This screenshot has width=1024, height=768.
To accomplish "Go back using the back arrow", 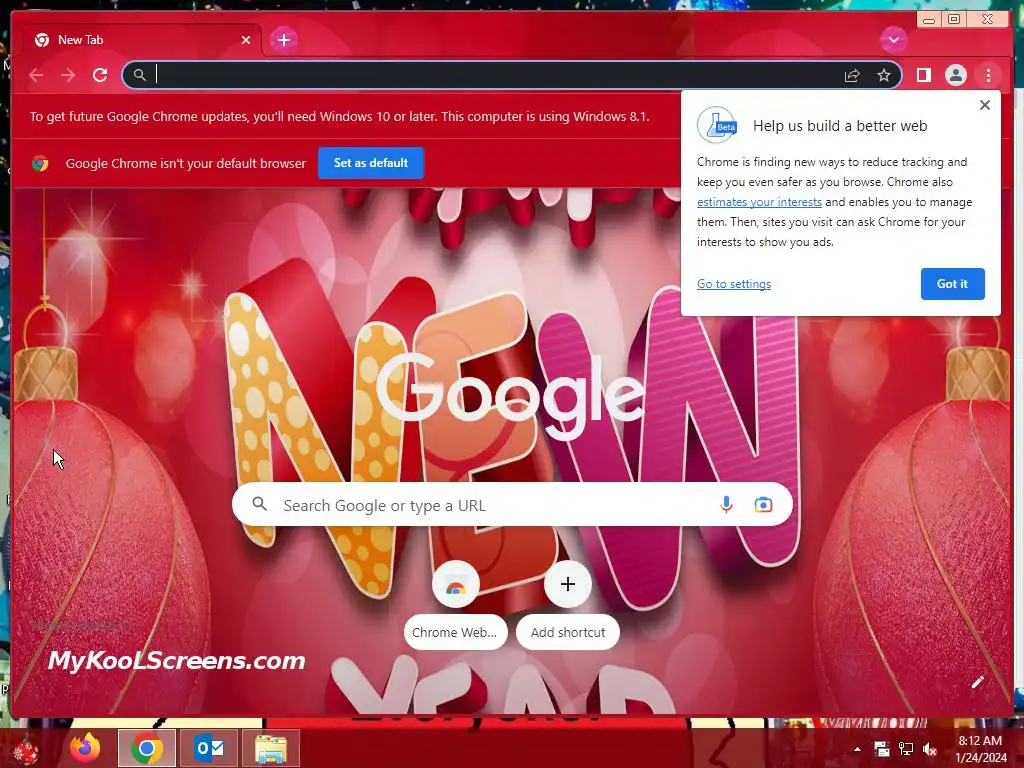I will [x=36, y=75].
